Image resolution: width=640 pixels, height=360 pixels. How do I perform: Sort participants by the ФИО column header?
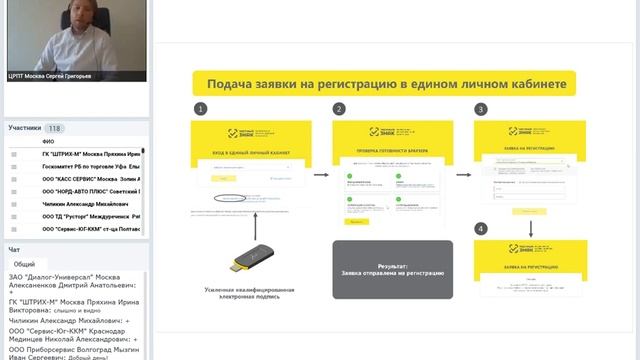pos(48,142)
